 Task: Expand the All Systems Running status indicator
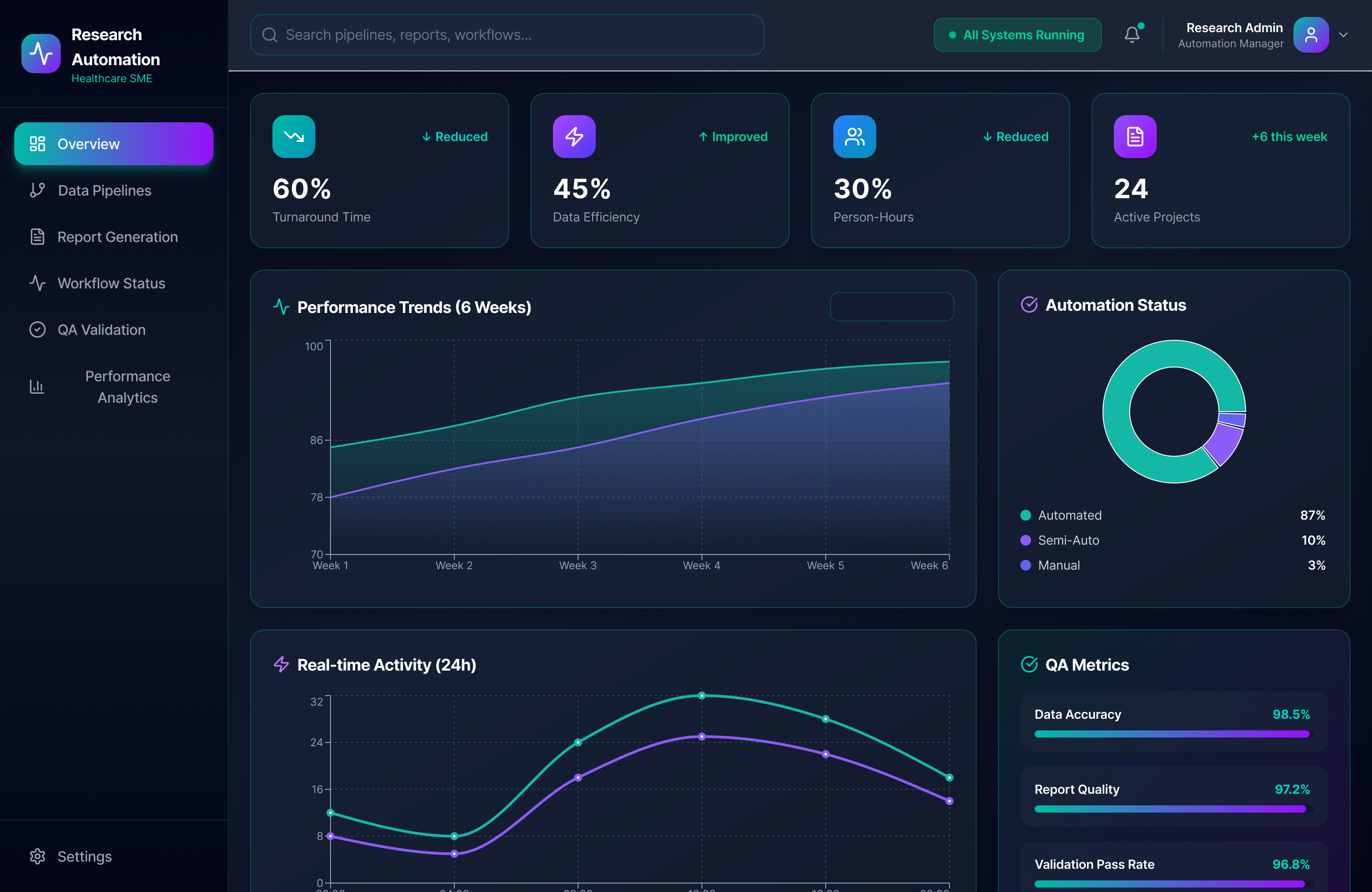pos(1017,34)
